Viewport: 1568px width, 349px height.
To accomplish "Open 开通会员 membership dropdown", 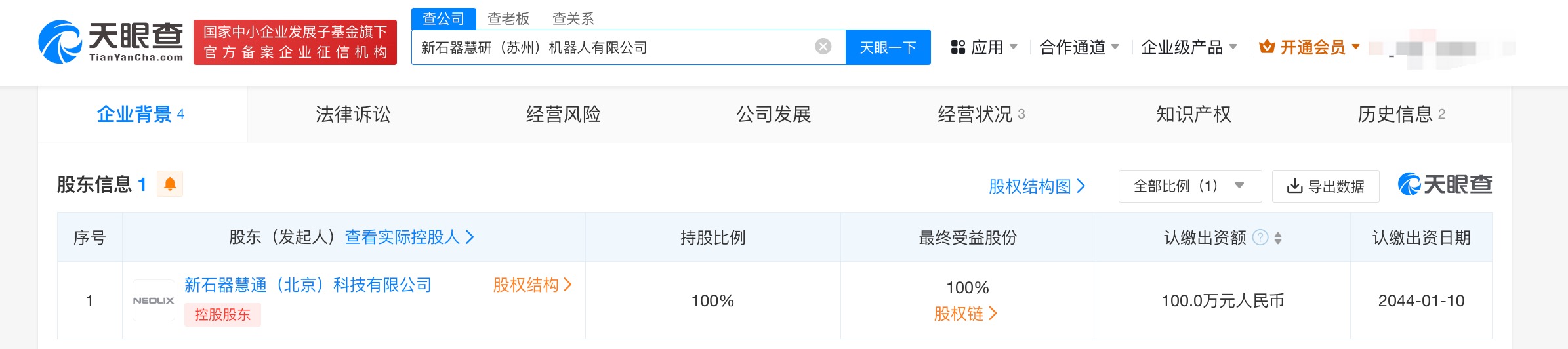I will 1310,47.
